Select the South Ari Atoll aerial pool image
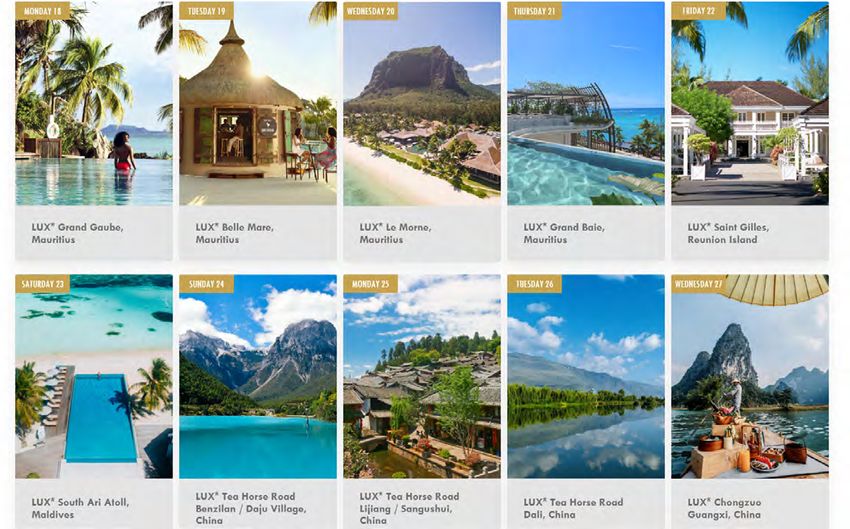Viewport: 850px width, 529px height. (x=94, y=376)
